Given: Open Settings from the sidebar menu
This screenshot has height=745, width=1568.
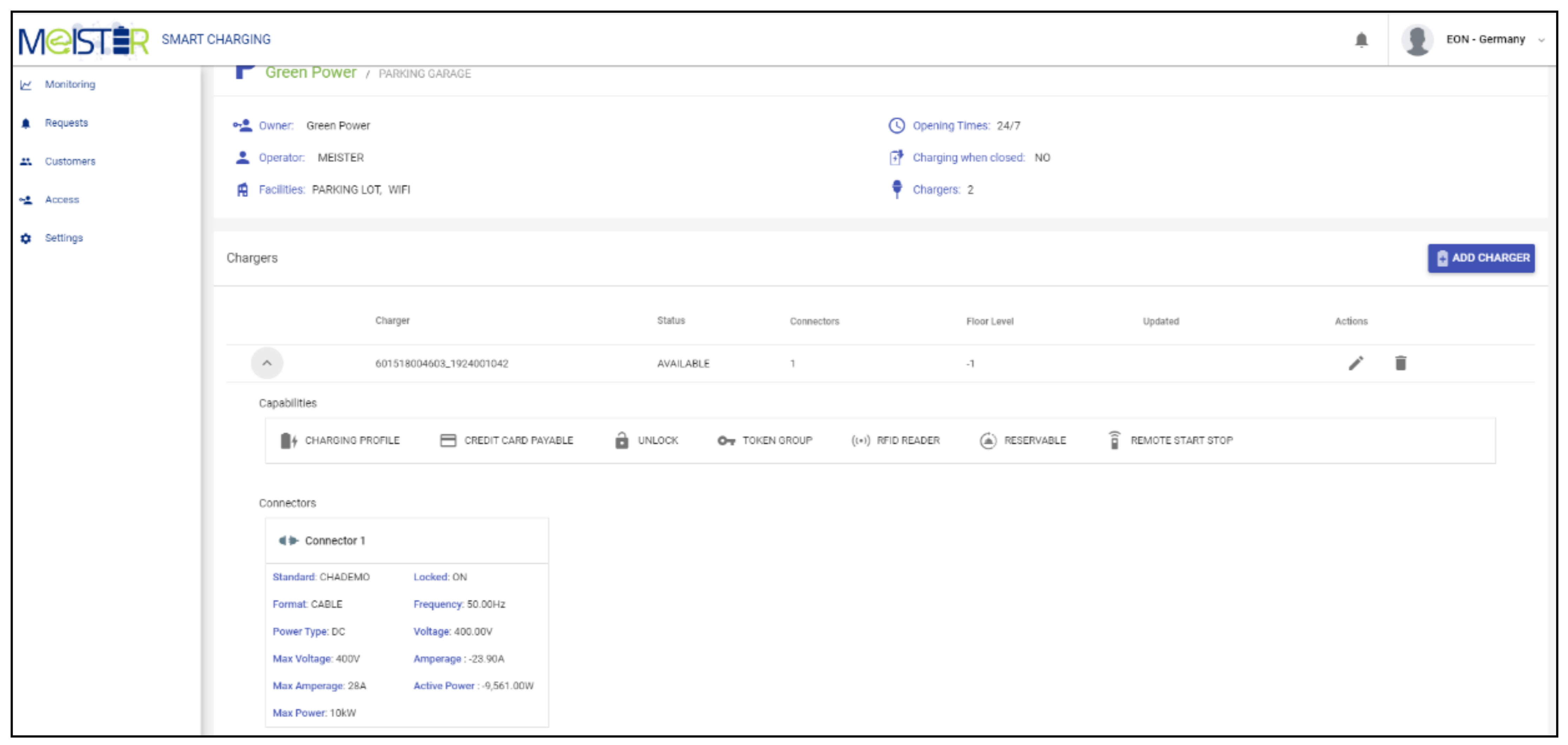Looking at the screenshot, I should tap(63, 238).
